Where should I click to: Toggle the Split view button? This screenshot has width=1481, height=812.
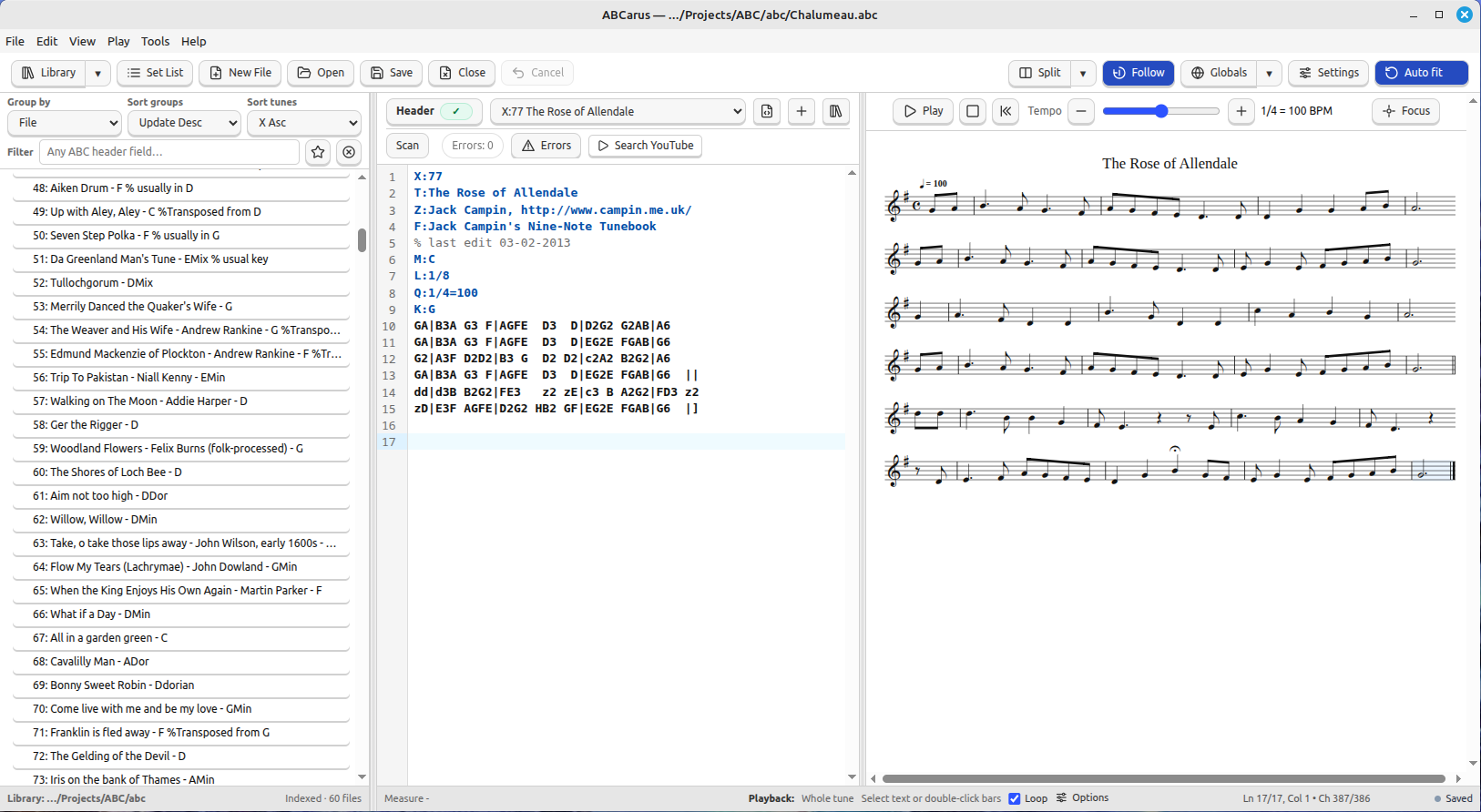click(x=1040, y=73)
